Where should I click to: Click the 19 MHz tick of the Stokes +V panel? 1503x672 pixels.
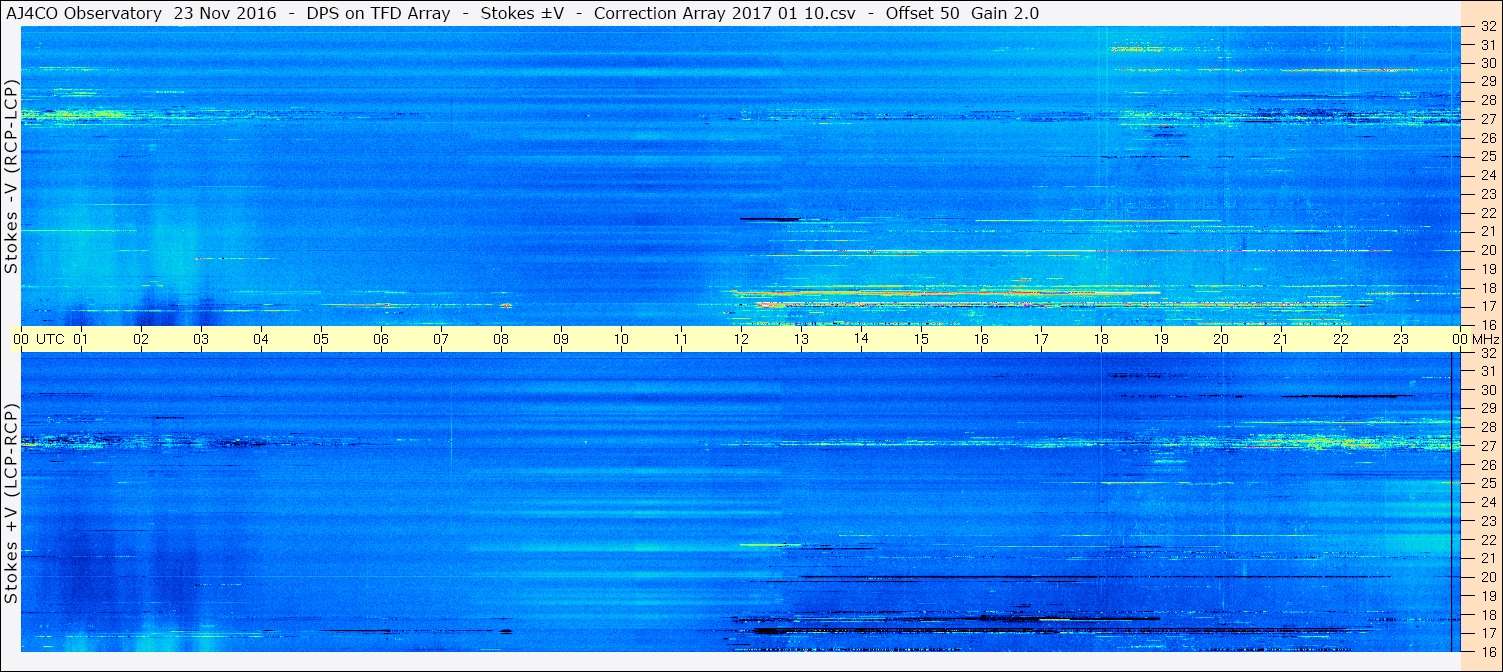[x=1488, y=596]
